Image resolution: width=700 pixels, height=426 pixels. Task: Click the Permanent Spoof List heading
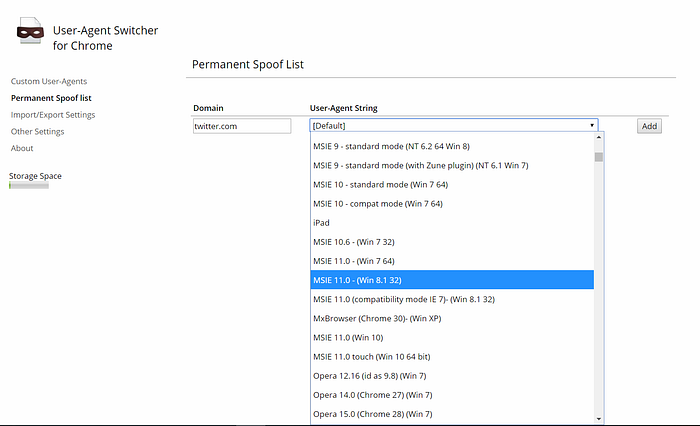point(248,64)
